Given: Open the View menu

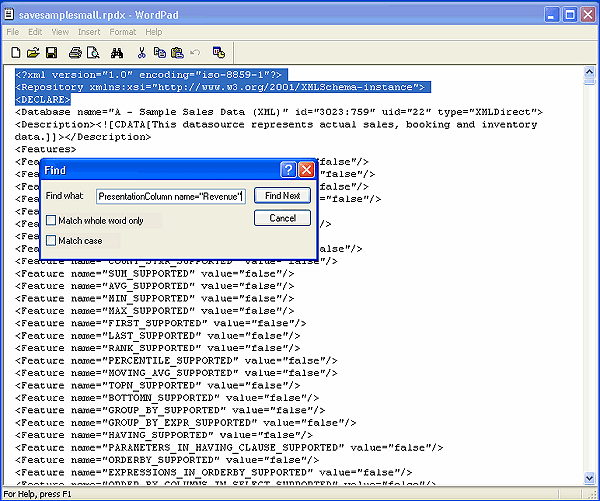Looking at the screenshot, I should point(60,32).
